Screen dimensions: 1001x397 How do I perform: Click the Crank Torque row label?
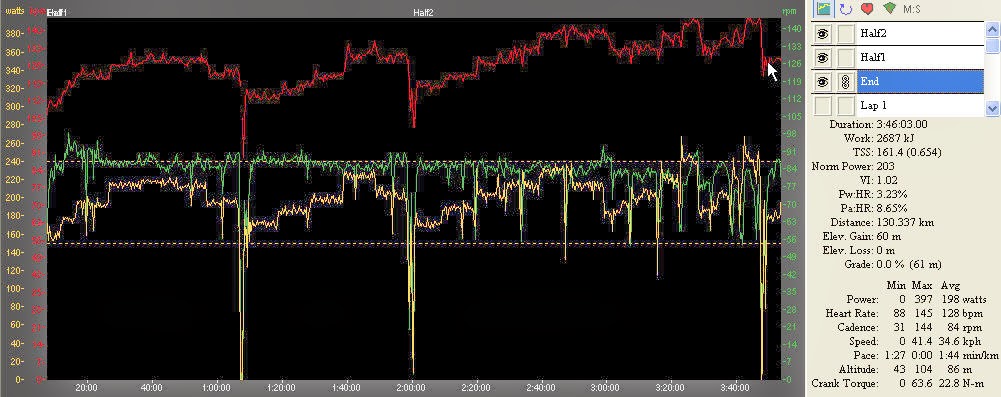click(x=845, y=384)
